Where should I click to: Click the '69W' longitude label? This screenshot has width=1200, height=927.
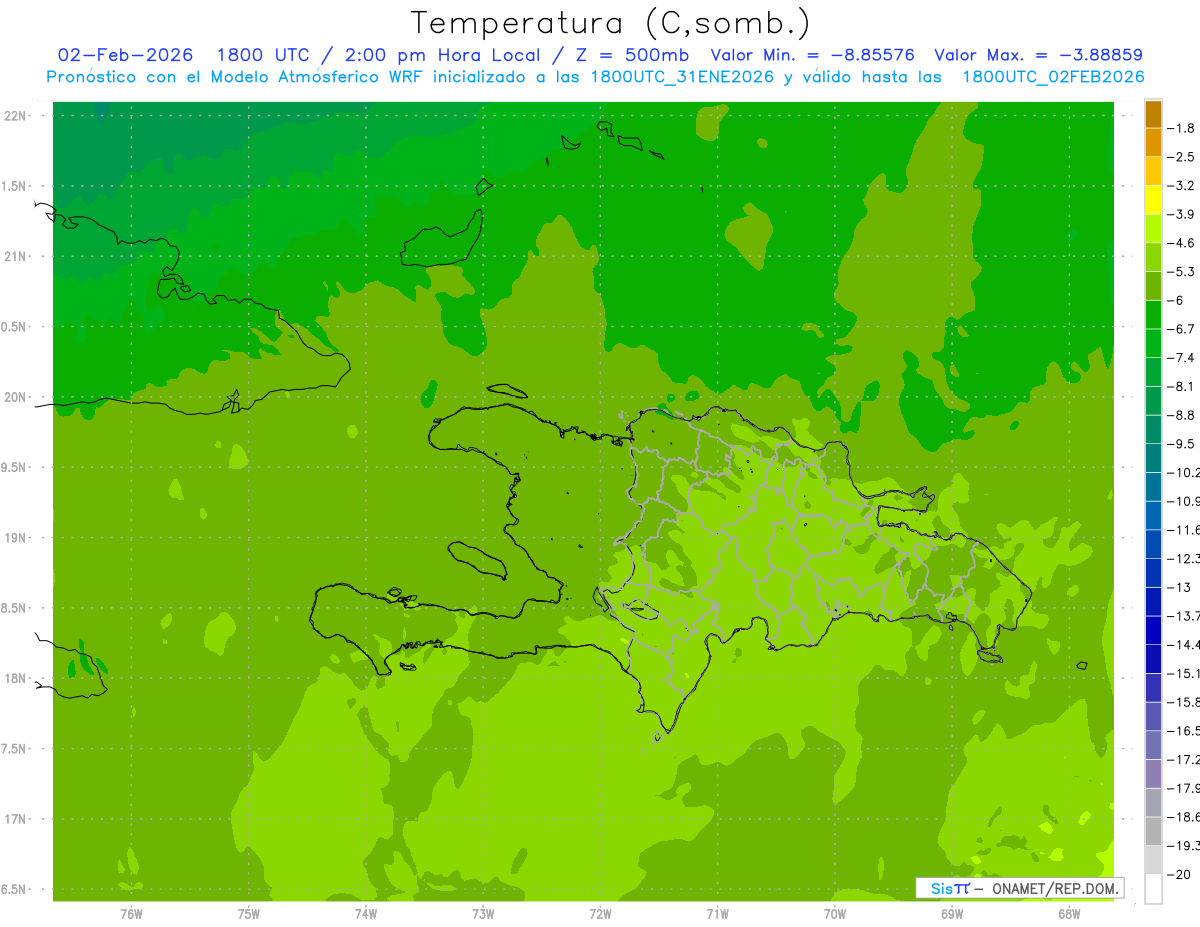(952, 913)
